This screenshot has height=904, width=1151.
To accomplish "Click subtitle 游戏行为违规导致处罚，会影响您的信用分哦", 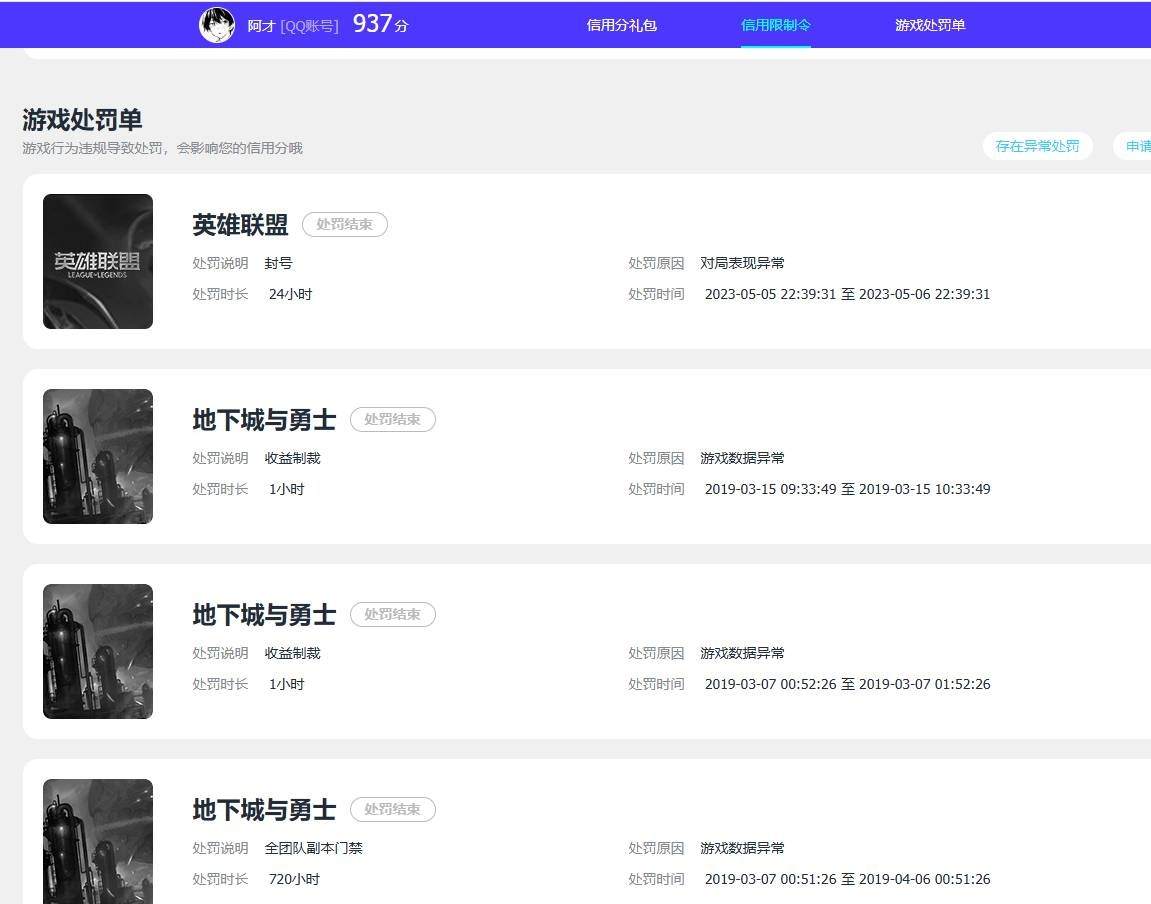I will click(x=162, y=148).
